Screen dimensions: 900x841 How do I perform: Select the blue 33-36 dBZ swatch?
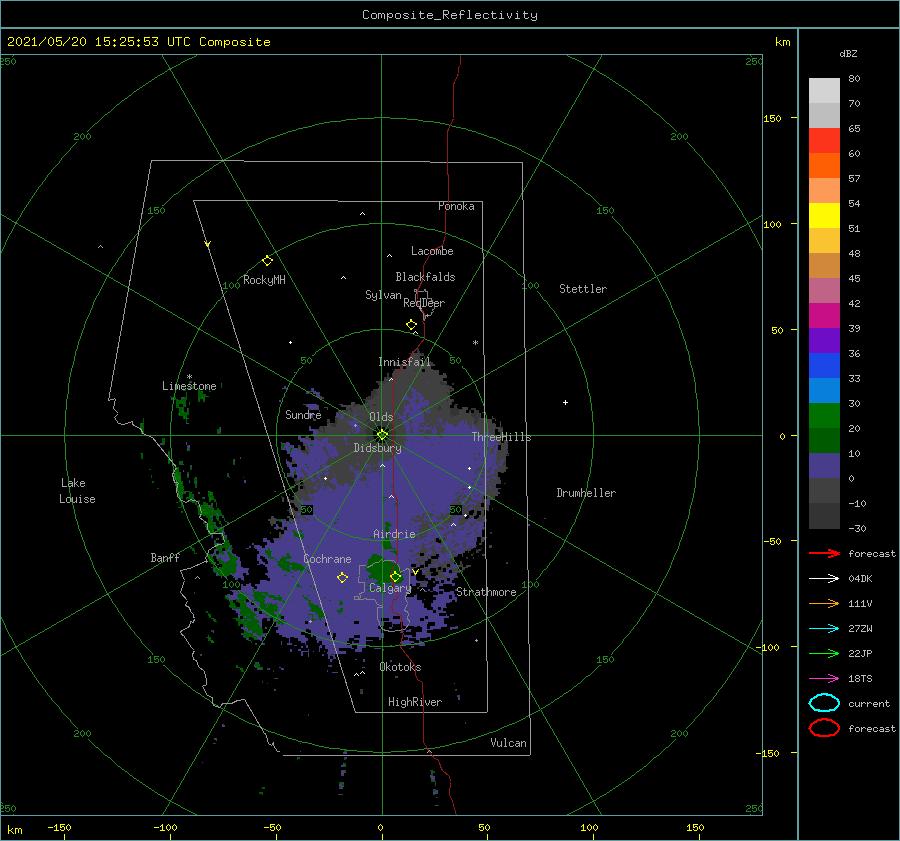tap(824, 366)
